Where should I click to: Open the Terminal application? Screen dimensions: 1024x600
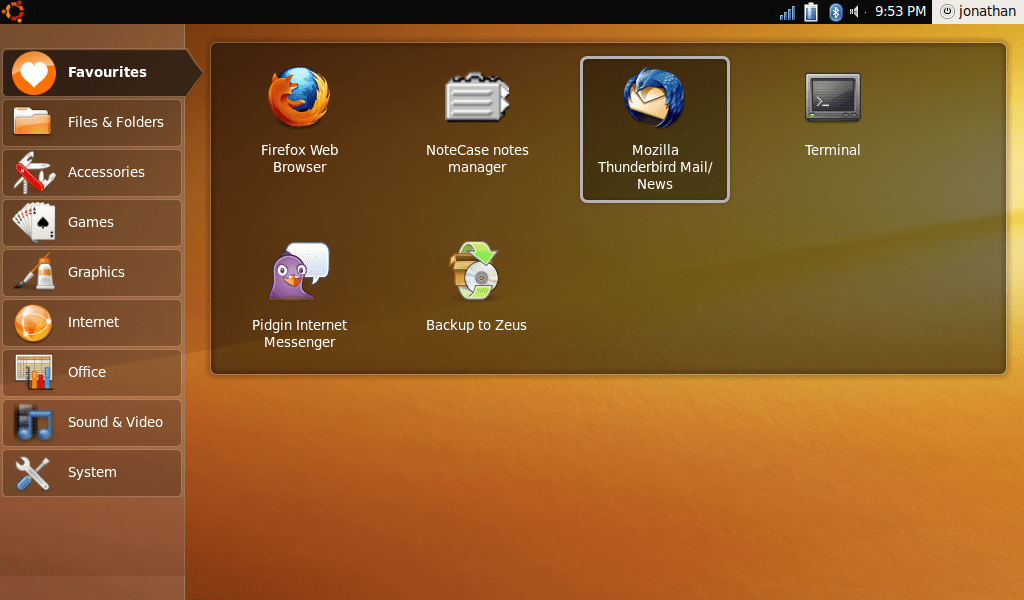tap(832, 98)
